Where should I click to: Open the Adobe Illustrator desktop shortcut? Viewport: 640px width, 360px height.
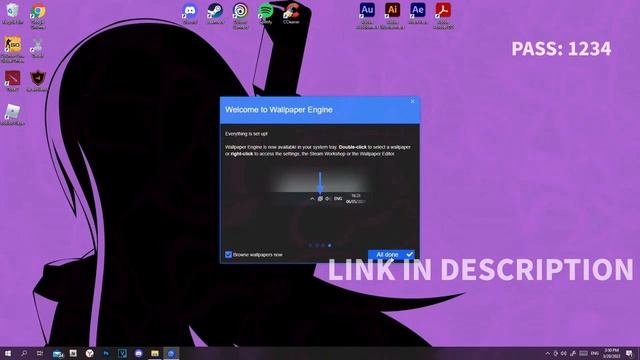pos(392,16)
